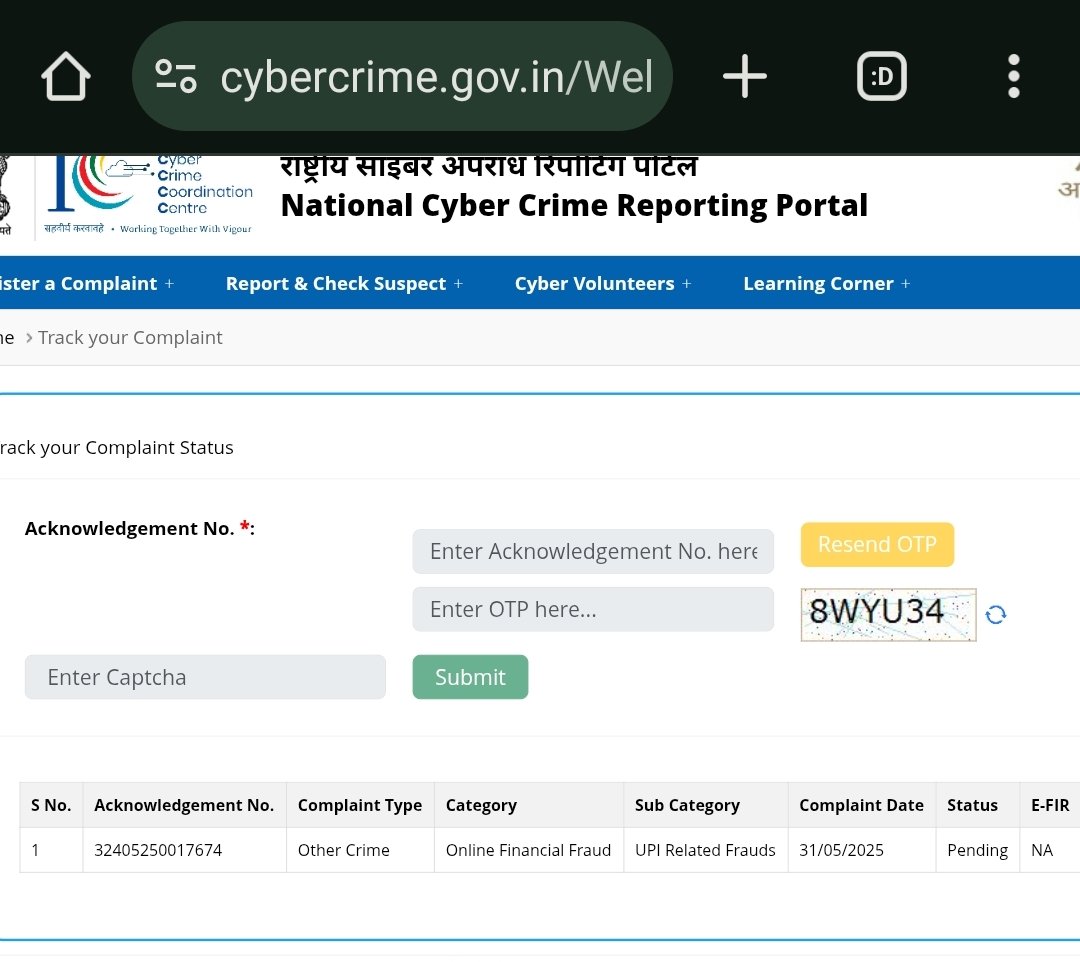
Task: Click the Pending status cell
Action: (x=977, y=850)
